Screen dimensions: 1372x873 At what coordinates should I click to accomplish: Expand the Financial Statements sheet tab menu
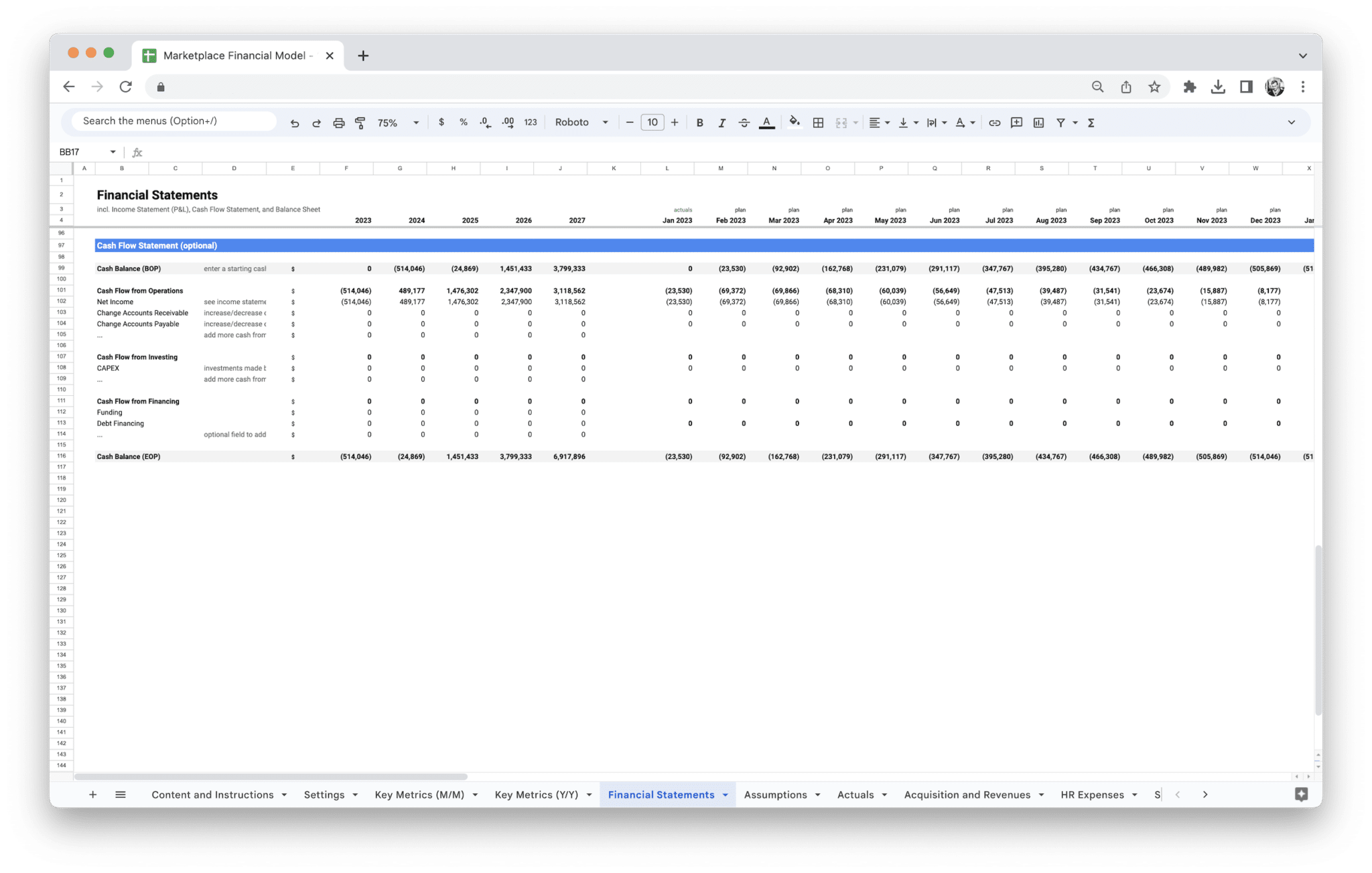(x=725, y=795)
